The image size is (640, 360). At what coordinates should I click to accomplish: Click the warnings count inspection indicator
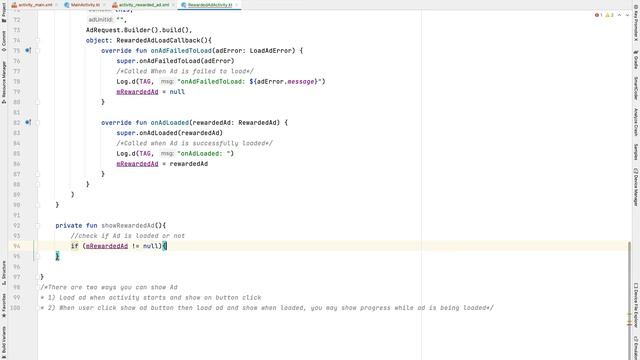pos(609,15)
